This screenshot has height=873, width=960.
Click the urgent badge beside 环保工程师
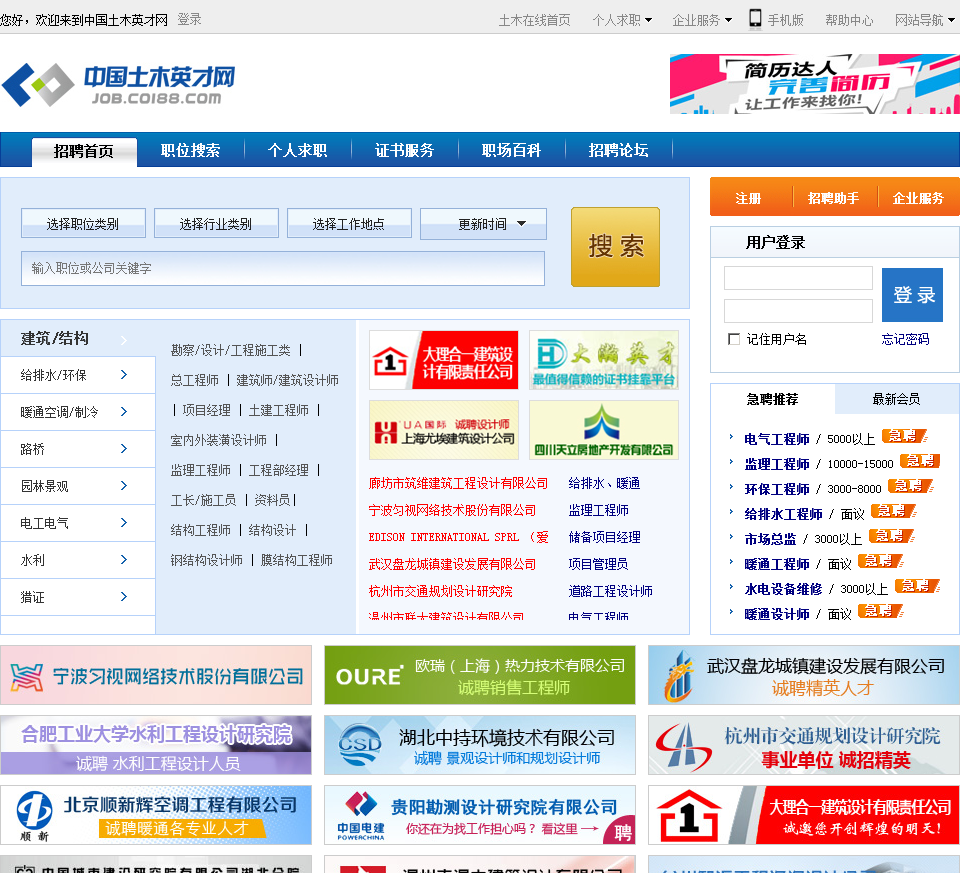pyautogui.click(x=910, y=487)
